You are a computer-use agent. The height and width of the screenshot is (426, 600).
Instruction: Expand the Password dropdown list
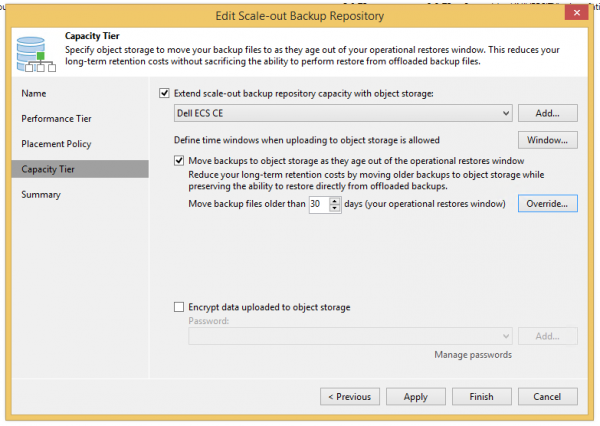click(506, 336)
